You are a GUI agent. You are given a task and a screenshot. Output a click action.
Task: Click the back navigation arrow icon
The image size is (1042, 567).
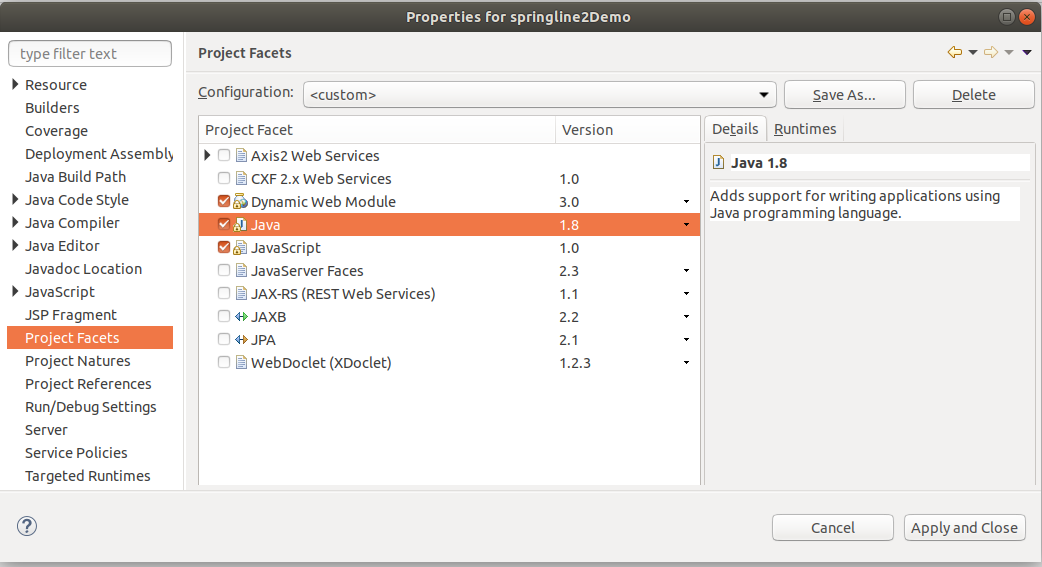954,52
